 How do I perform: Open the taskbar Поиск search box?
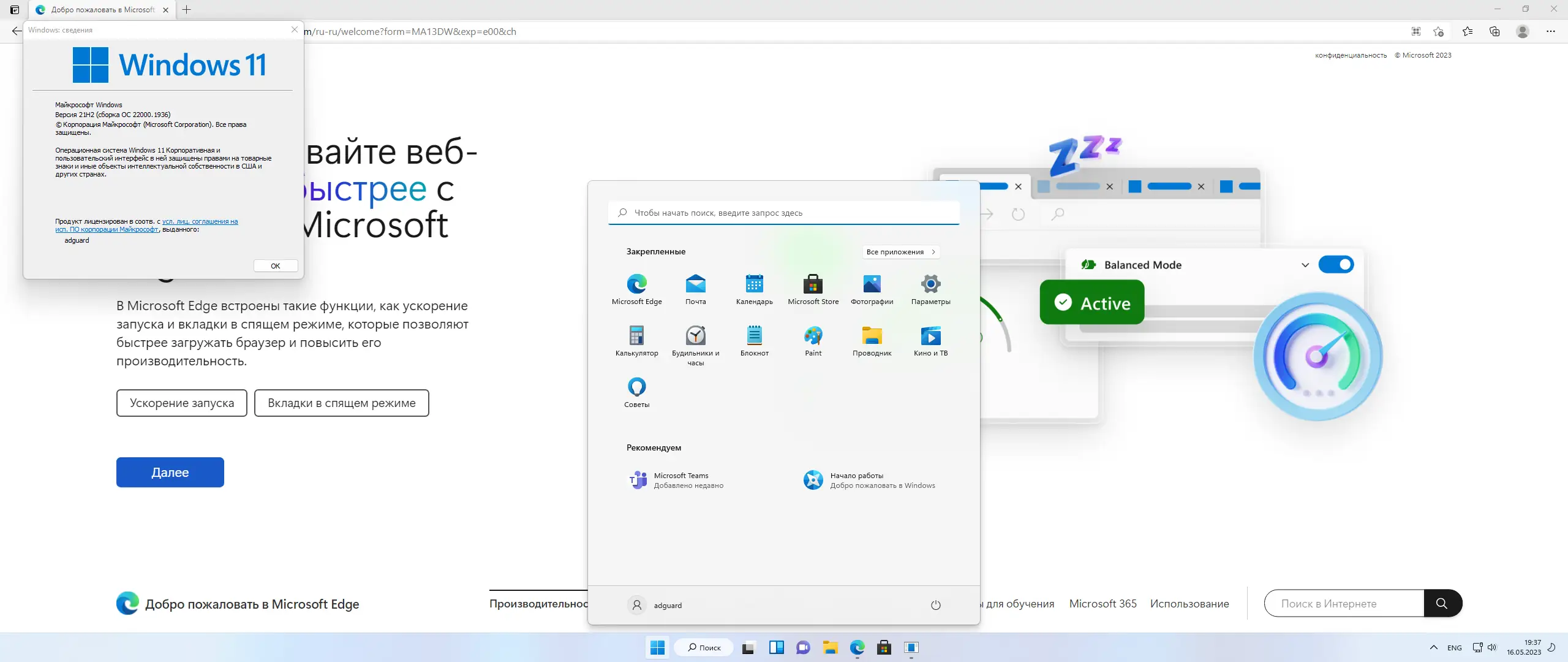[x=703, y=647]
